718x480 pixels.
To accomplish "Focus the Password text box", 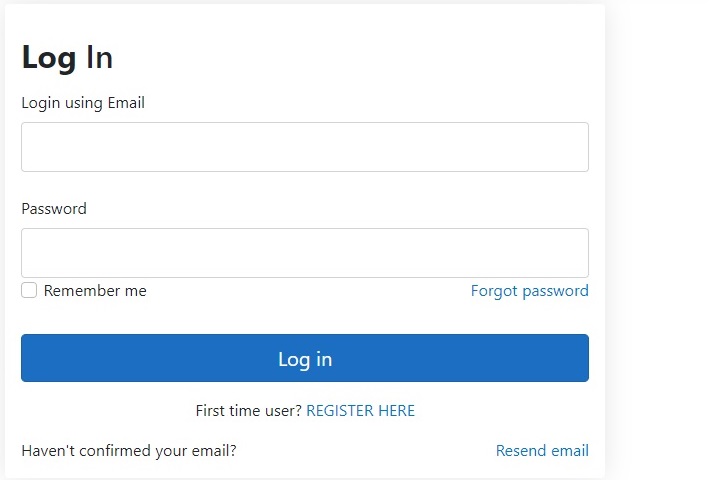I will [x=304, y=253].
